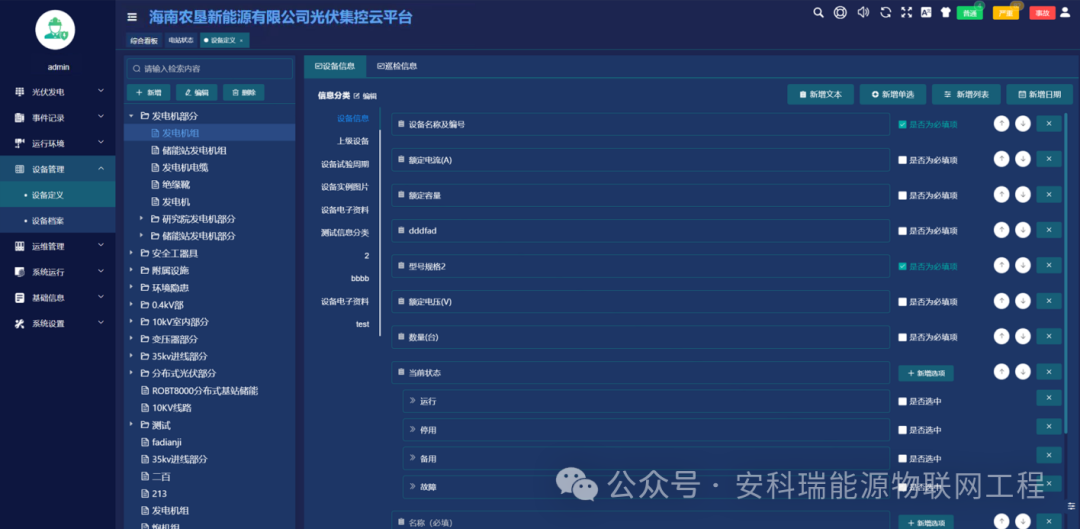Enter fullscreen with the expand icon
The height and width of the screenshot is (529, 1080).
tap(906, 12)
